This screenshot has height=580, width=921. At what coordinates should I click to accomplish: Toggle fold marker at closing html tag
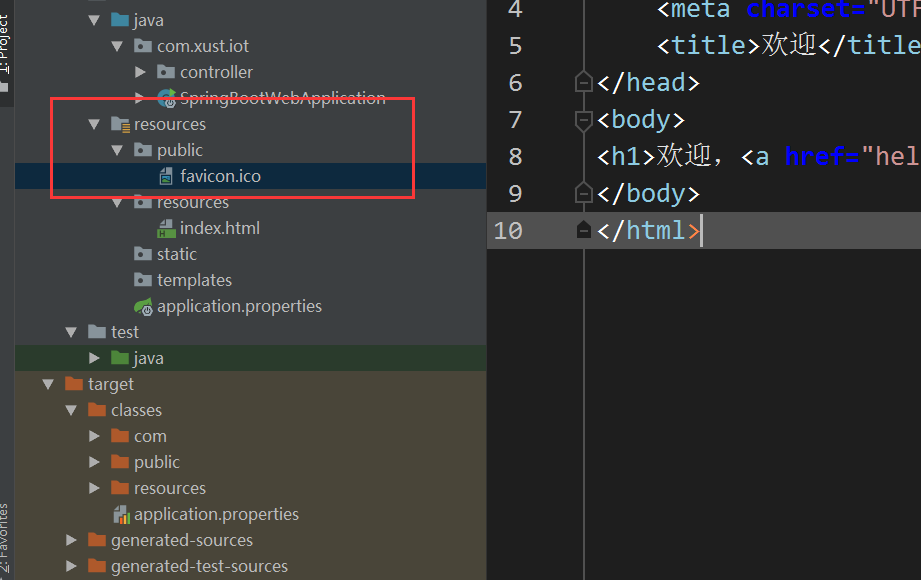584,230
